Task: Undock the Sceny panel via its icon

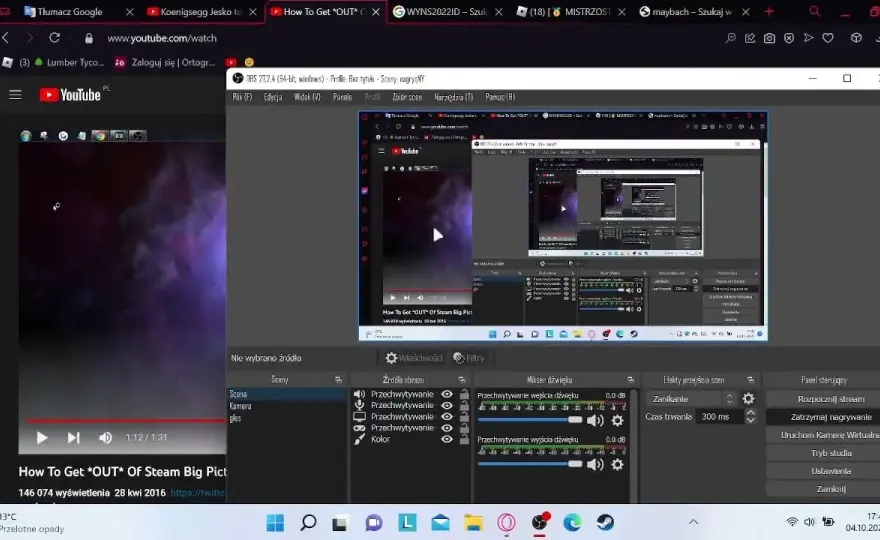Action: point(338,380)
